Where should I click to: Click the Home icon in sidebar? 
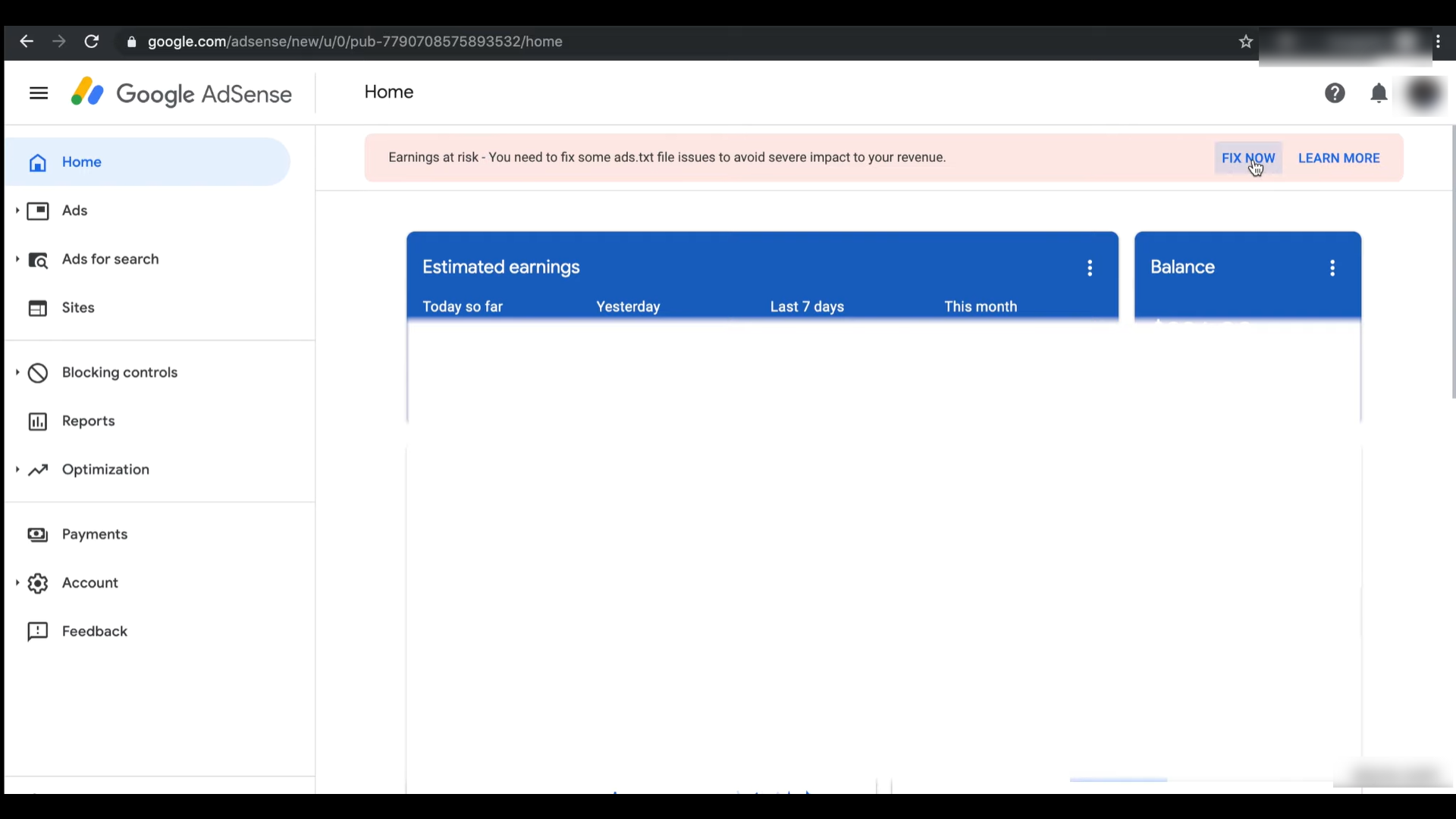pos(38,162)
